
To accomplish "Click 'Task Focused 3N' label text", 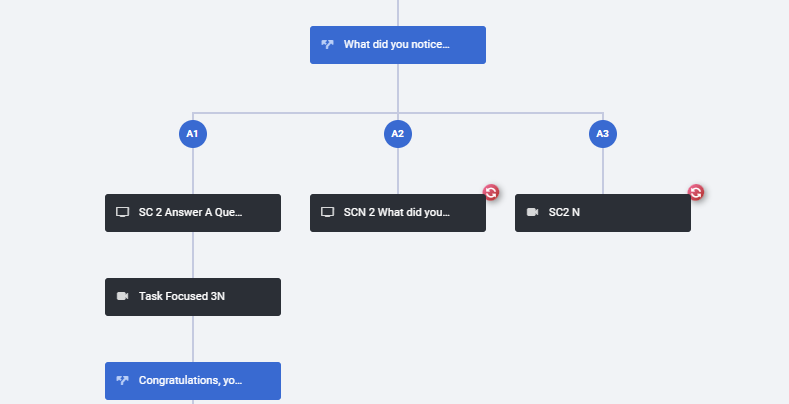I will [182, 296].
